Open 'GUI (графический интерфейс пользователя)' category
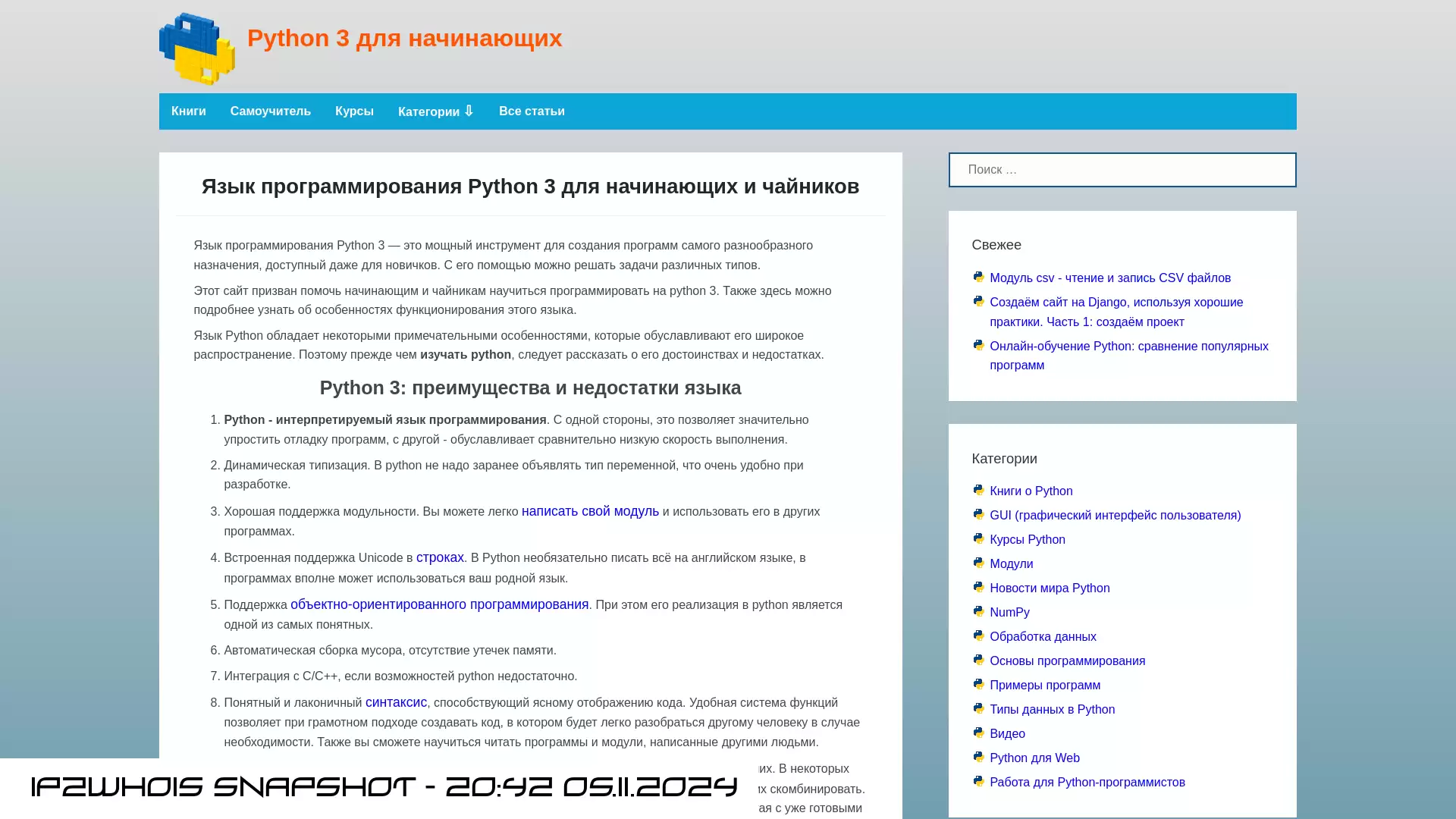This screenshot has height=819, width=1456. pyautogui.click(x=1116, y=516)
